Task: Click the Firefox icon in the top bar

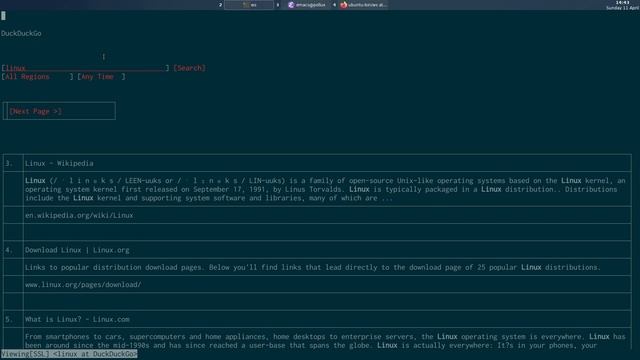Action: pyautogui.click(x=344, y=5)
